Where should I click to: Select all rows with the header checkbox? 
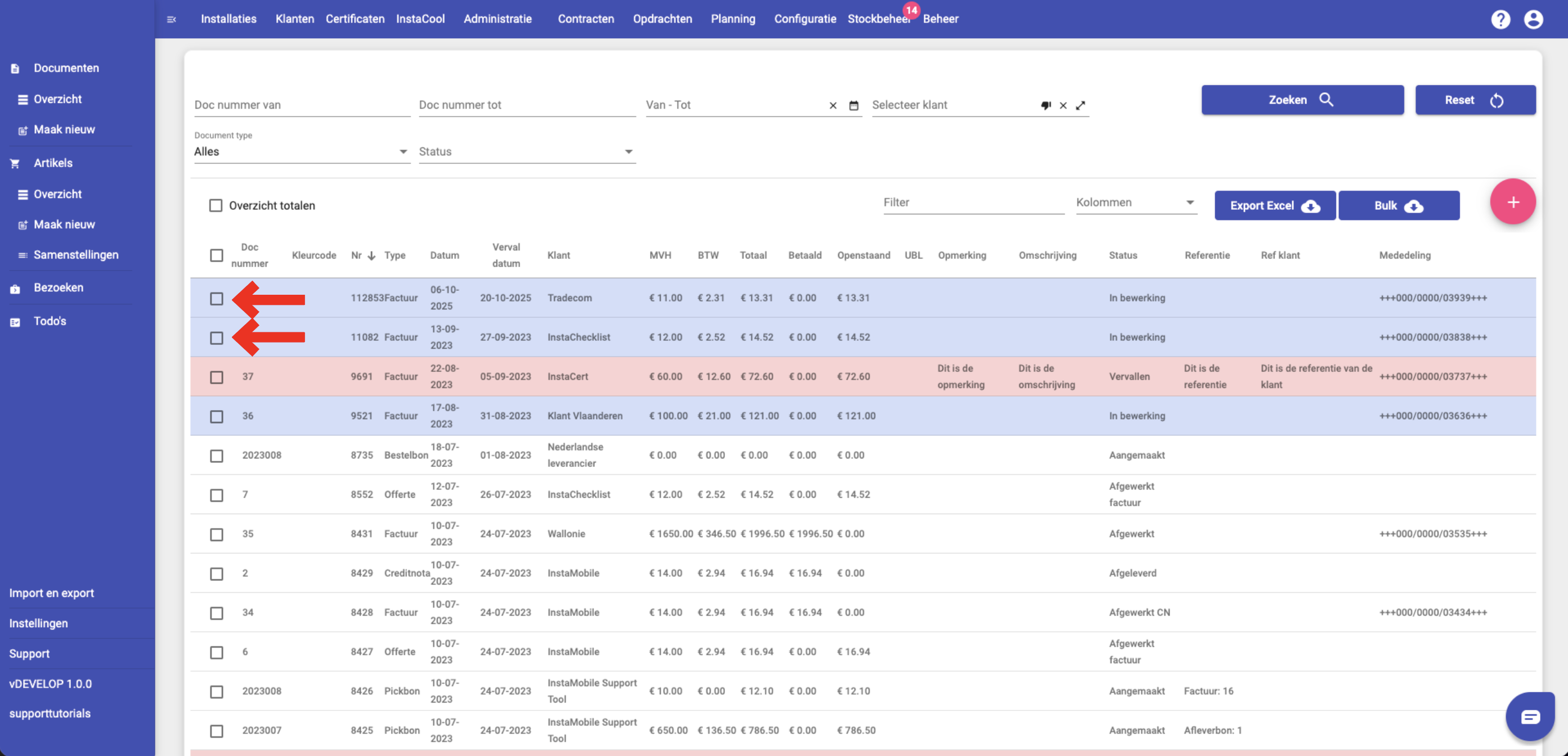click(x=216, y=255)
